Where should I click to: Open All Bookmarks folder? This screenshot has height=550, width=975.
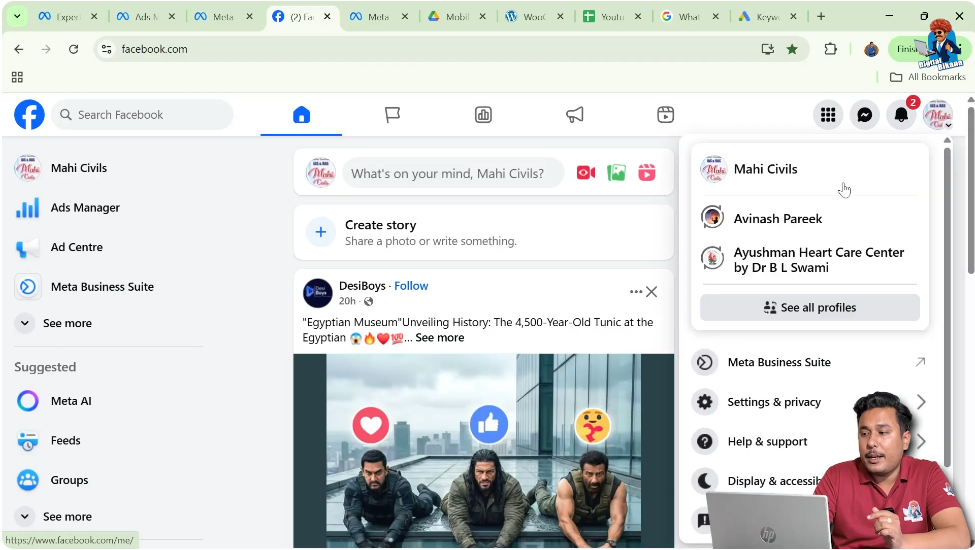tap(928, 77)
